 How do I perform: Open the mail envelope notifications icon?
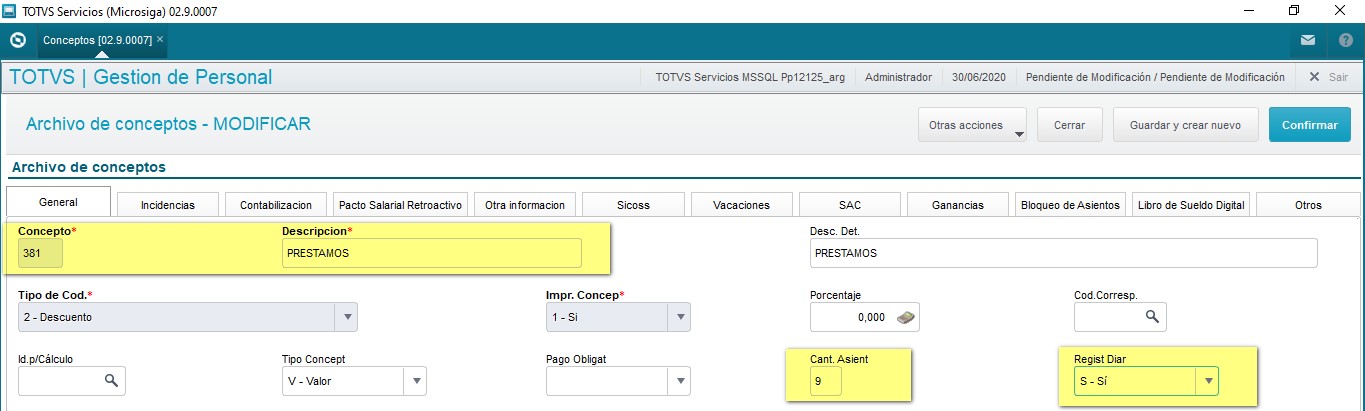coord(1308,41)
